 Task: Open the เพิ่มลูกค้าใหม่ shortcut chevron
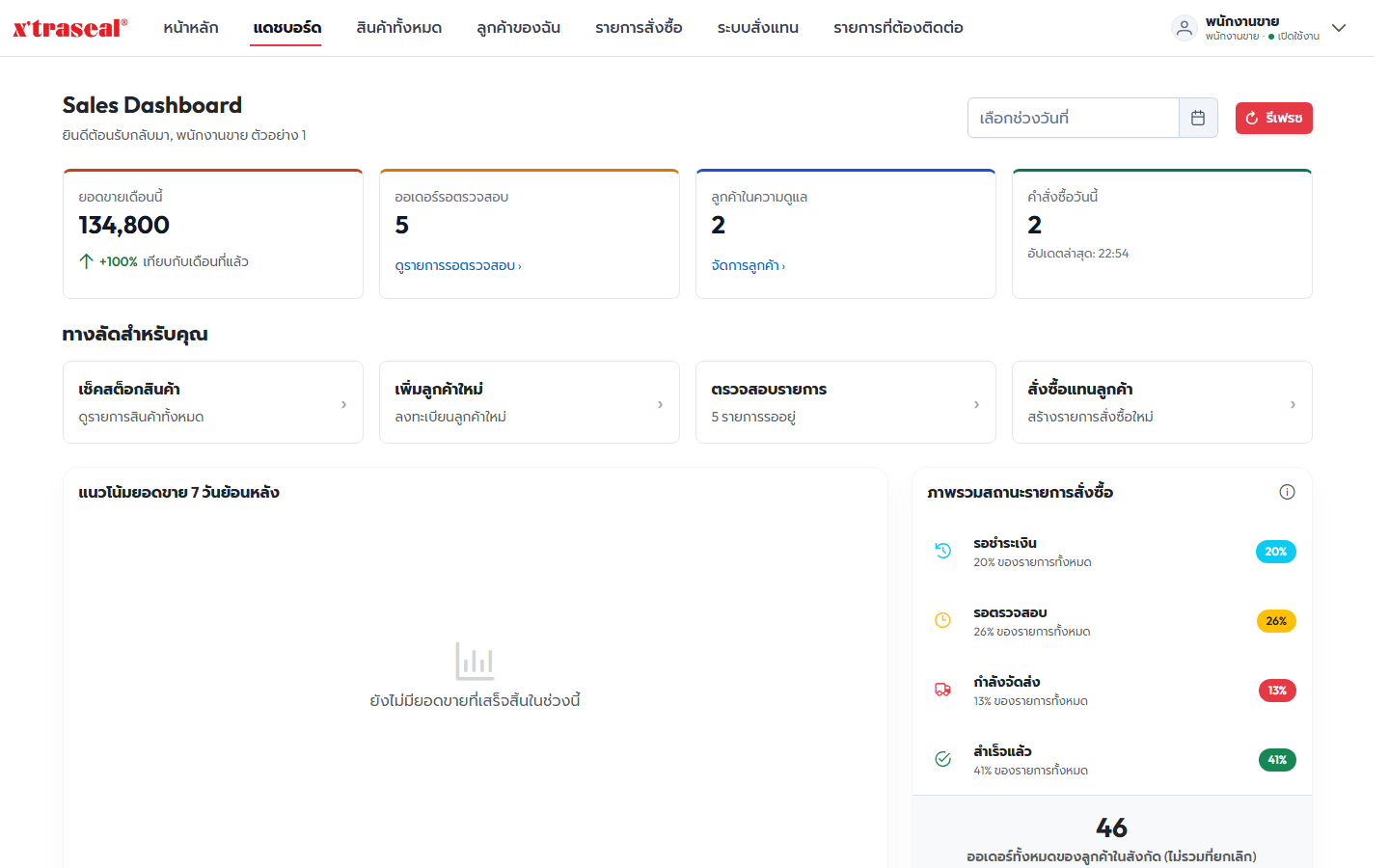(660, 404)
